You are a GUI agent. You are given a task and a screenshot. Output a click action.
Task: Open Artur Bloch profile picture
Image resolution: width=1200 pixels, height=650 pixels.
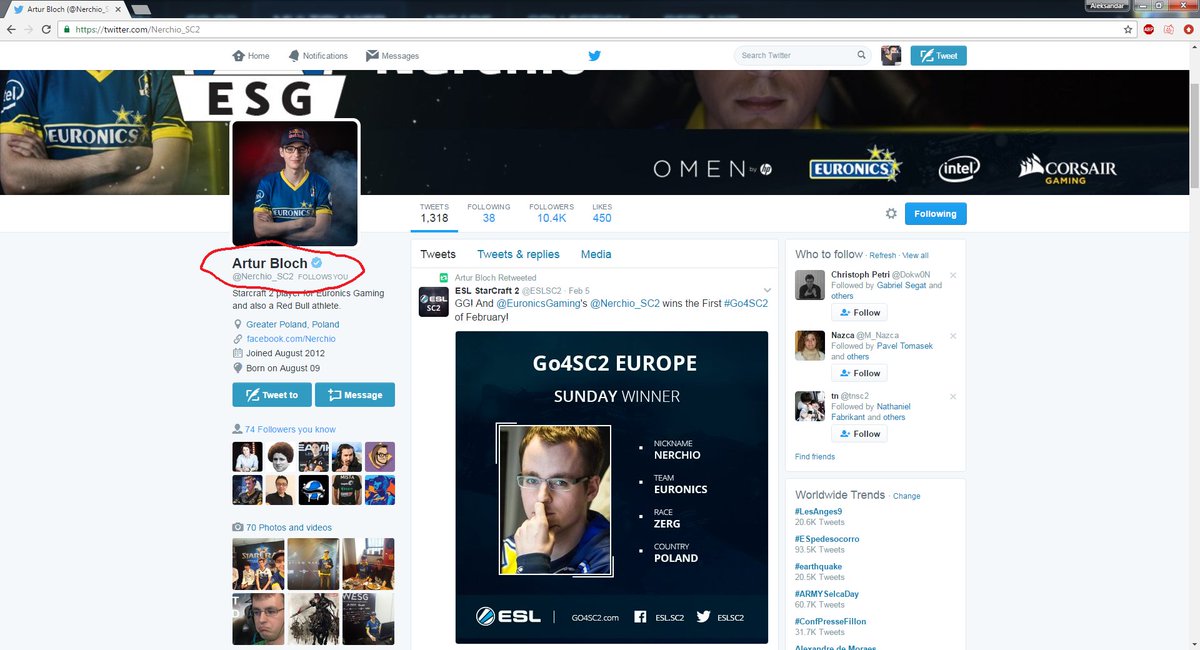pos(295,182)
